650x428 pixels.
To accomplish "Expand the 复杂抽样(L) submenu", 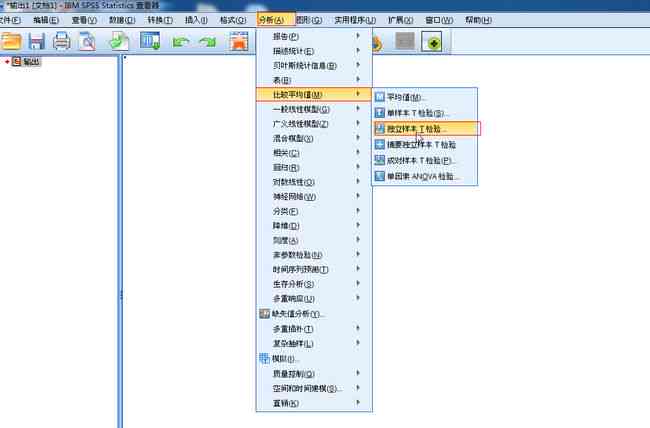I will point(314,344).
